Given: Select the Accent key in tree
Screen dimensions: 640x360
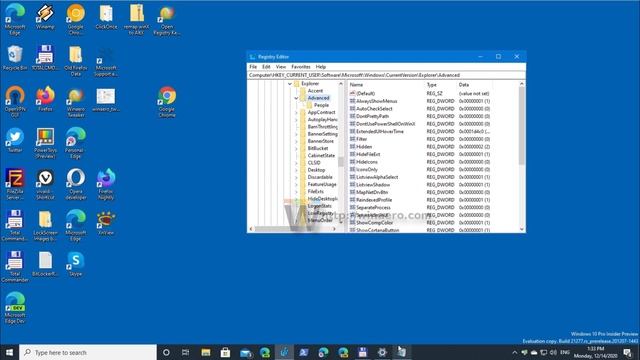Looking at the screenshot, I should click(x=315, y=91).
